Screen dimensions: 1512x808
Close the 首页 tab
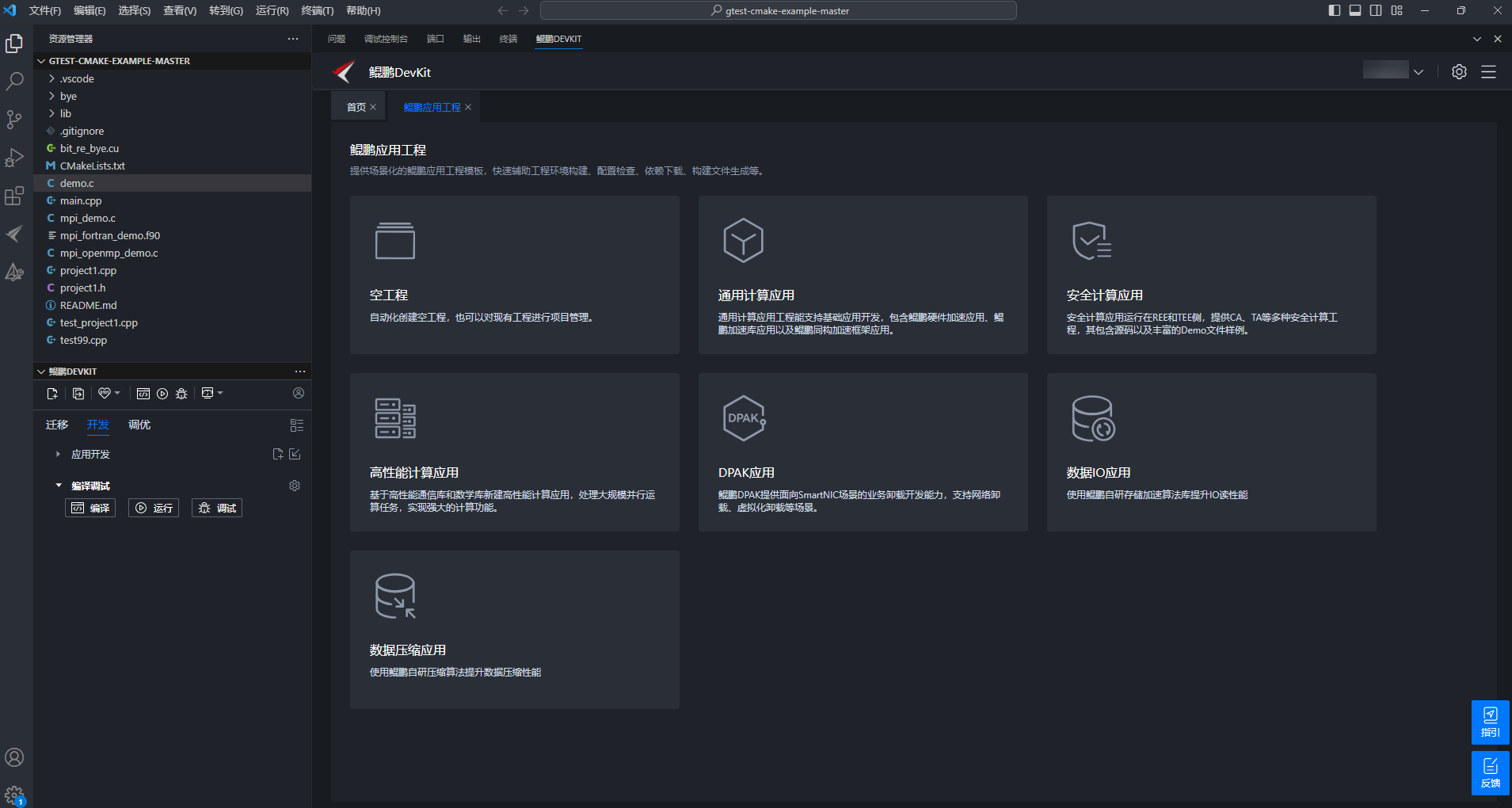(373, 107)
